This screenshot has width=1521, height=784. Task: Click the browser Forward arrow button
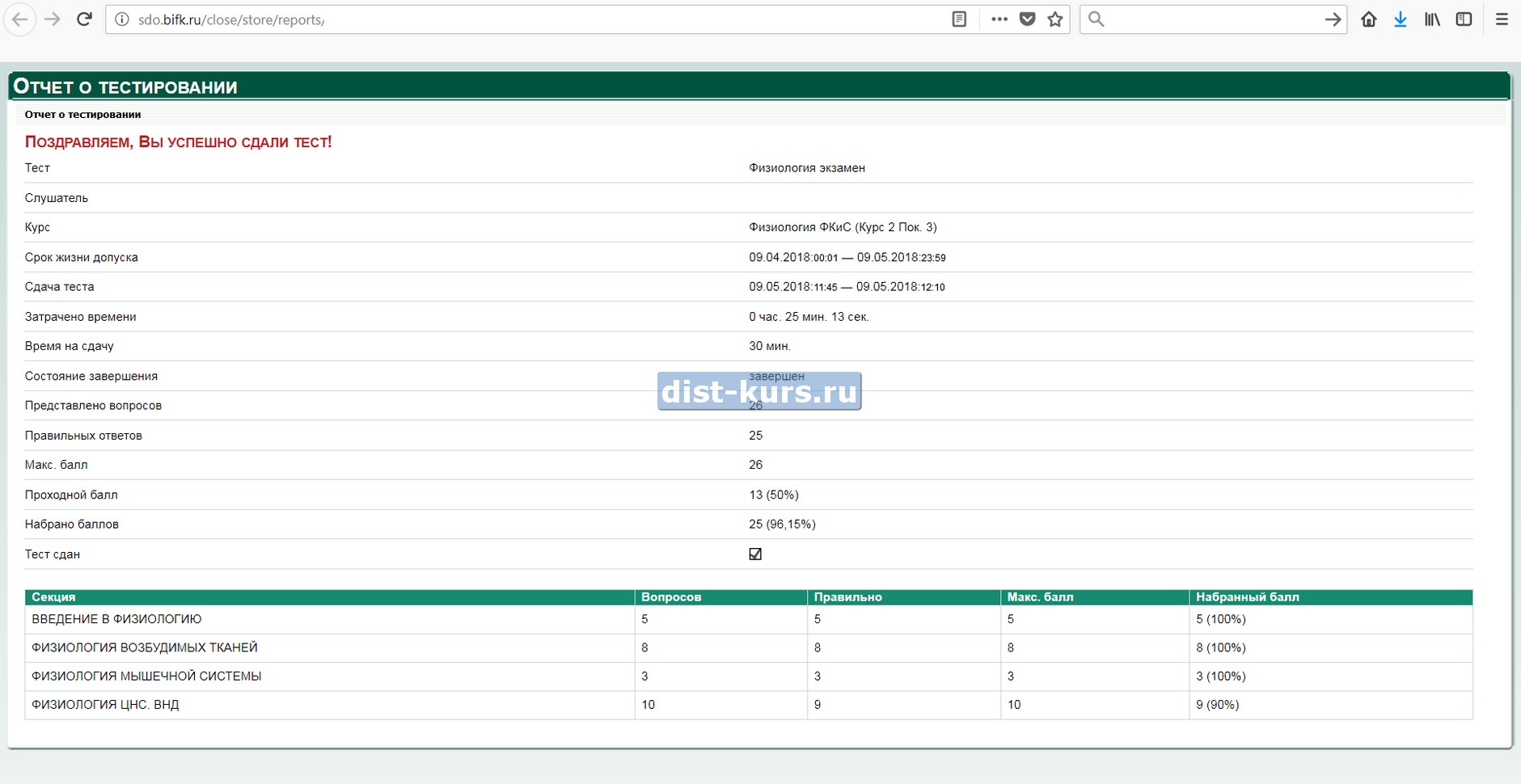(x=53, y=19)
